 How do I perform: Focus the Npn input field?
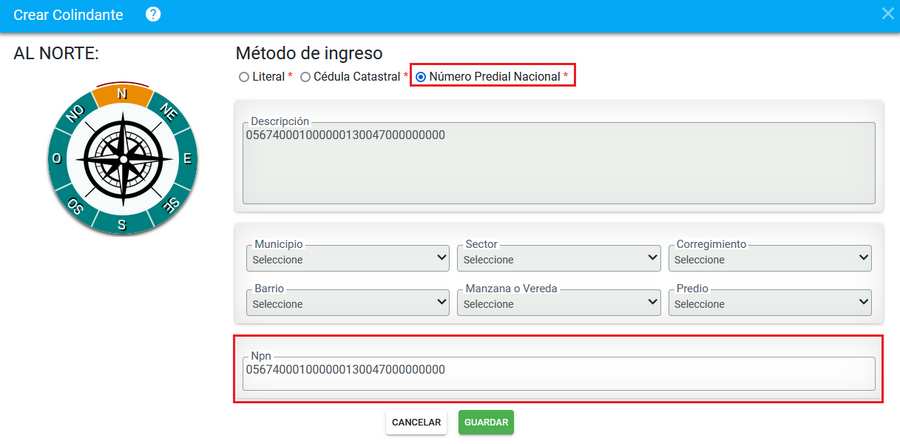558,373
